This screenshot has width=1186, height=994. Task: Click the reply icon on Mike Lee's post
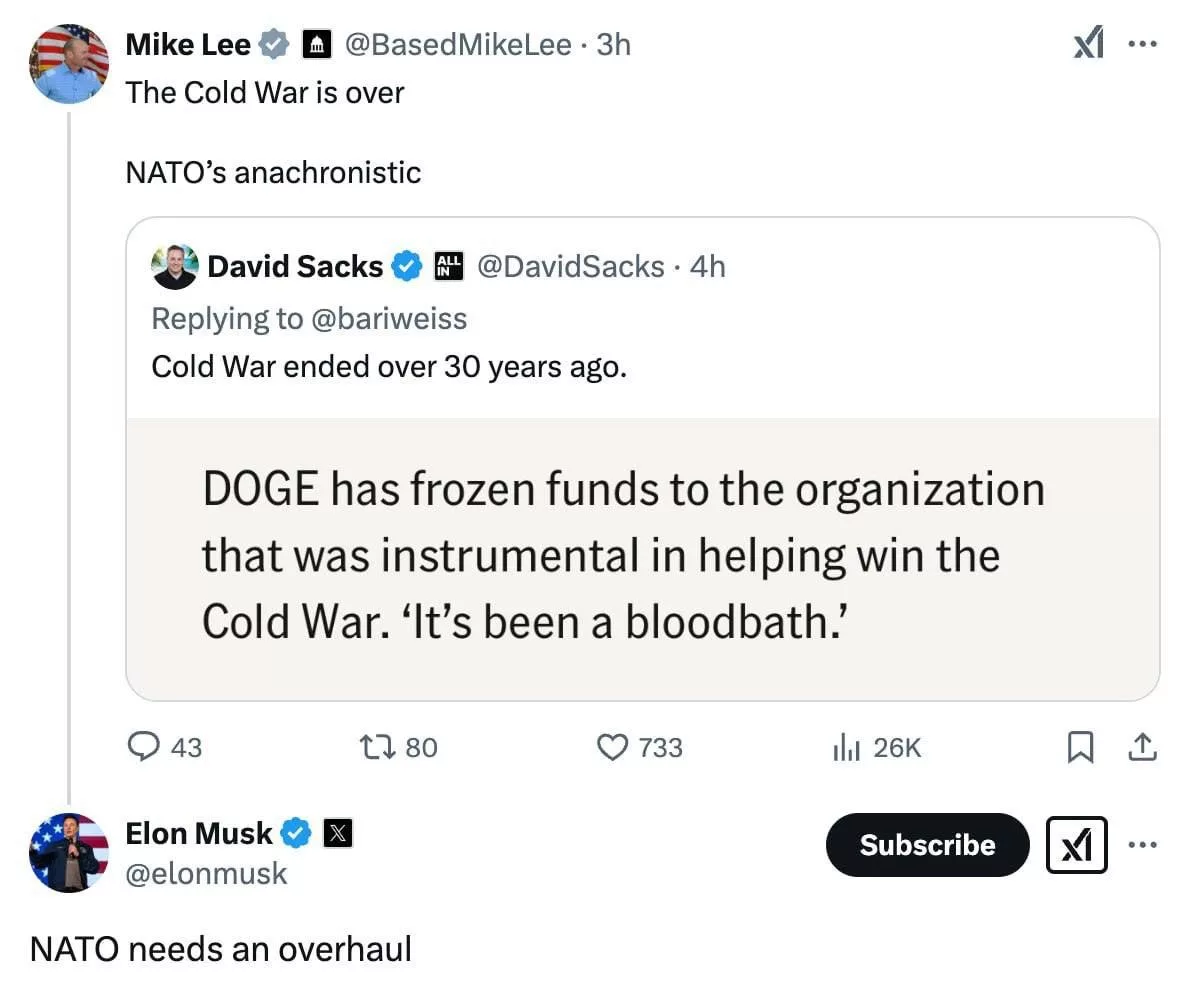tap(146, 747)
